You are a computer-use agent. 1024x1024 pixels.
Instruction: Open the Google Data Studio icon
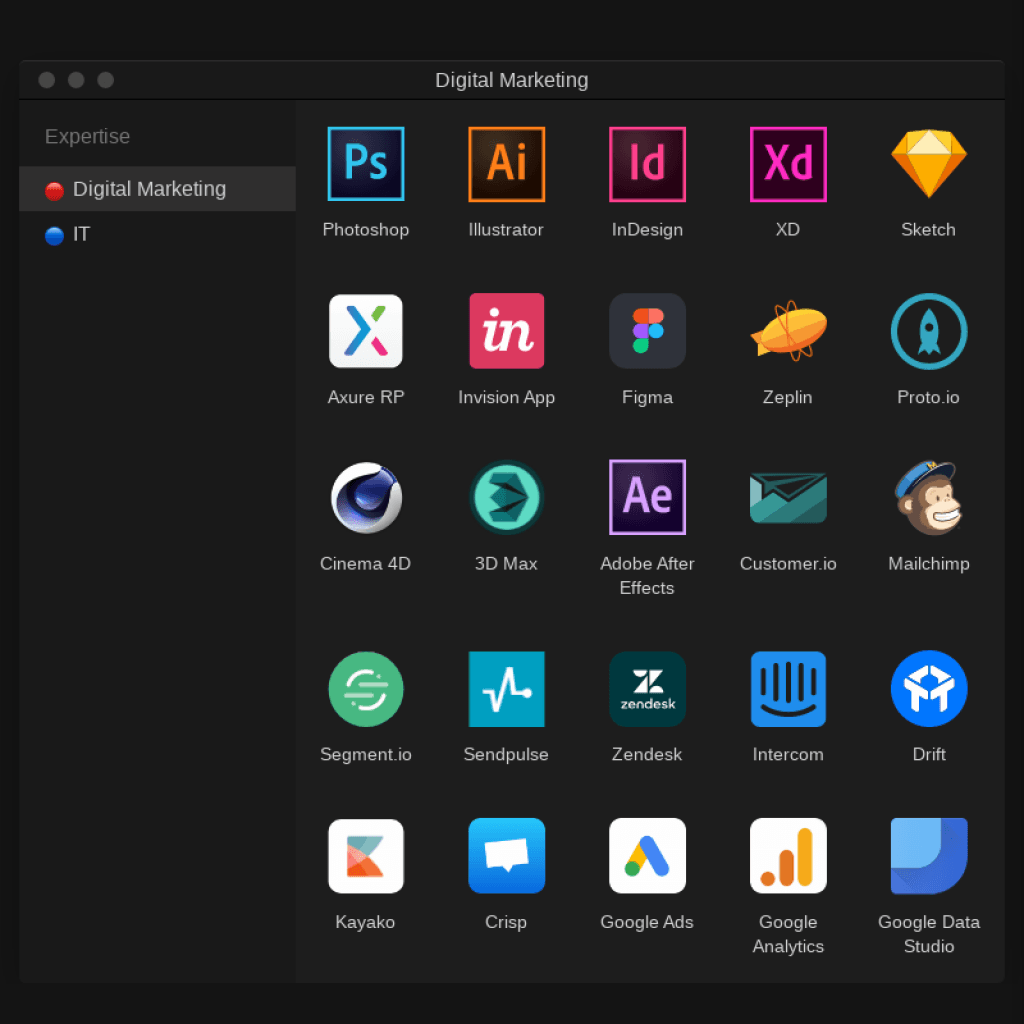click(929, 856)
